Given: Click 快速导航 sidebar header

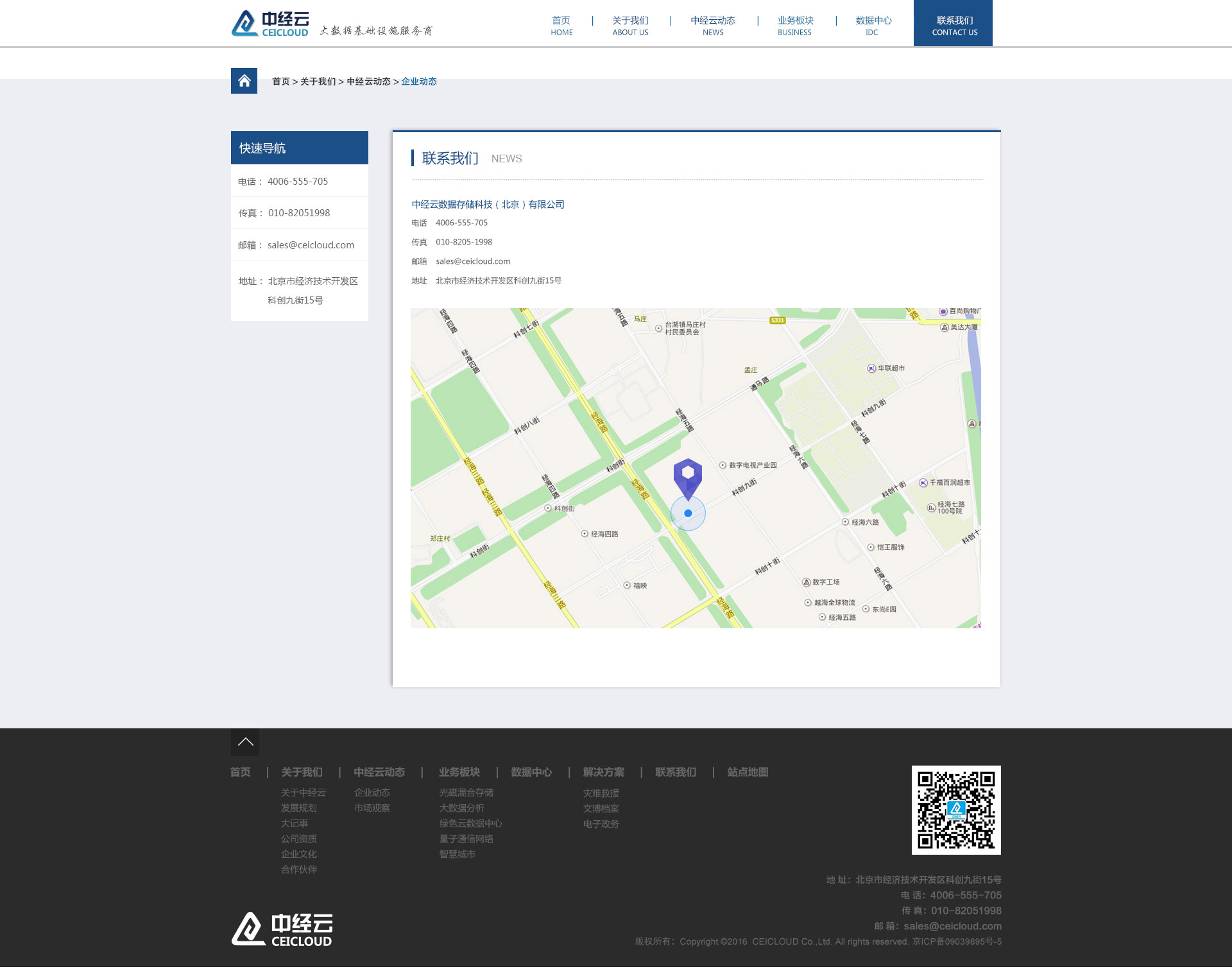Looking at the screenshot, I should (300, 148).
